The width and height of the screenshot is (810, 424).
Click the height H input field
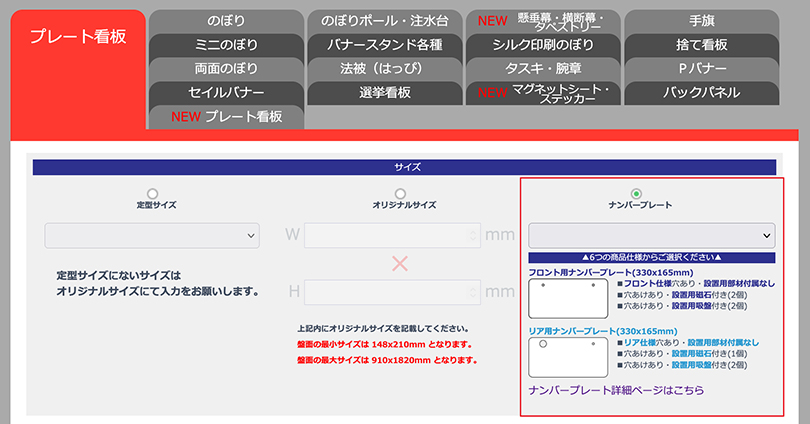point(391,292)
